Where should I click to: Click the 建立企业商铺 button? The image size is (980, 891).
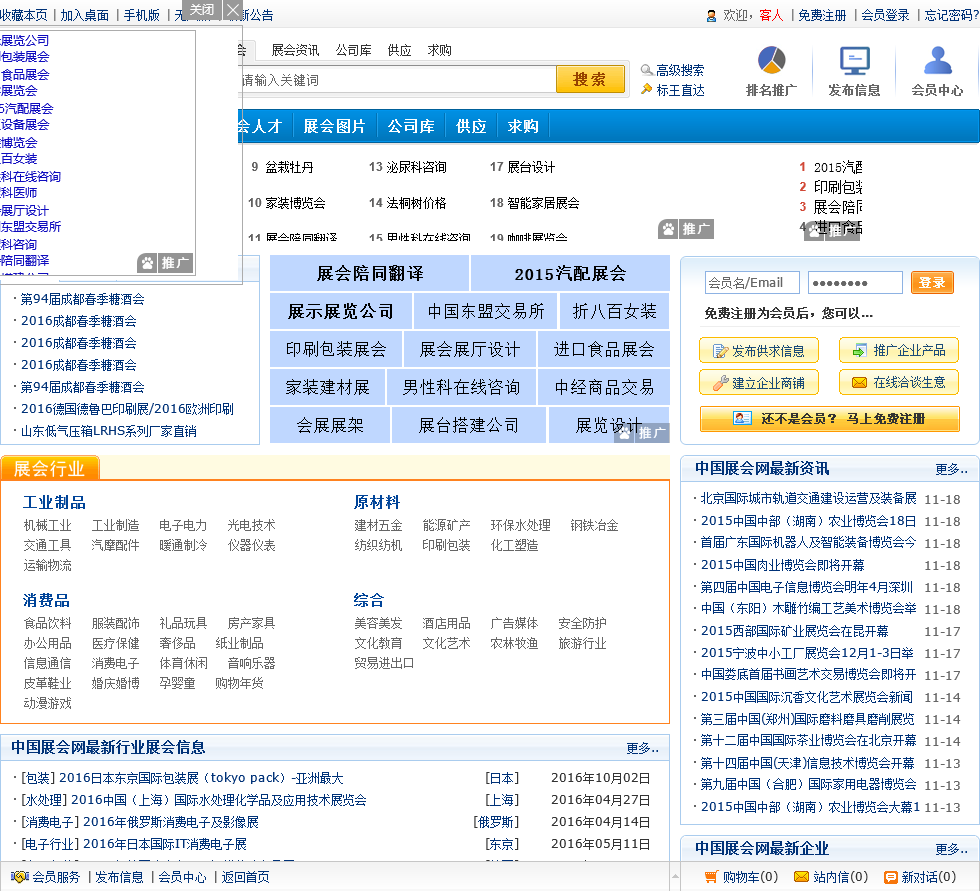point(759,382)
